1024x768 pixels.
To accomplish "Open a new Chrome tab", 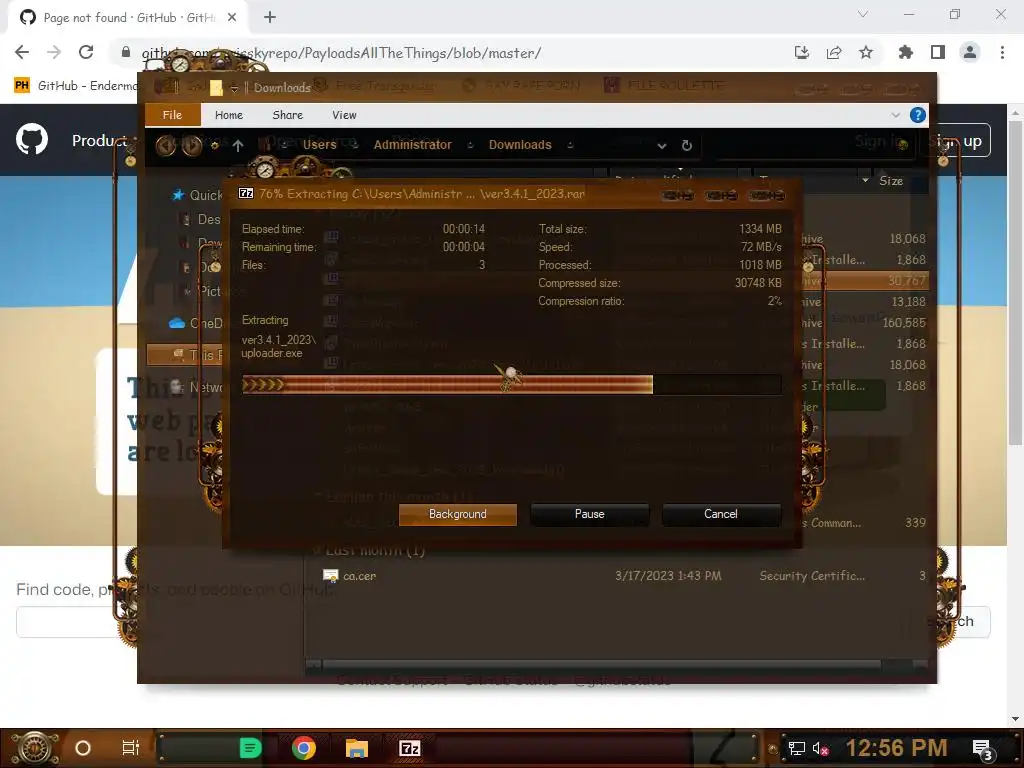I will [270, 17].
